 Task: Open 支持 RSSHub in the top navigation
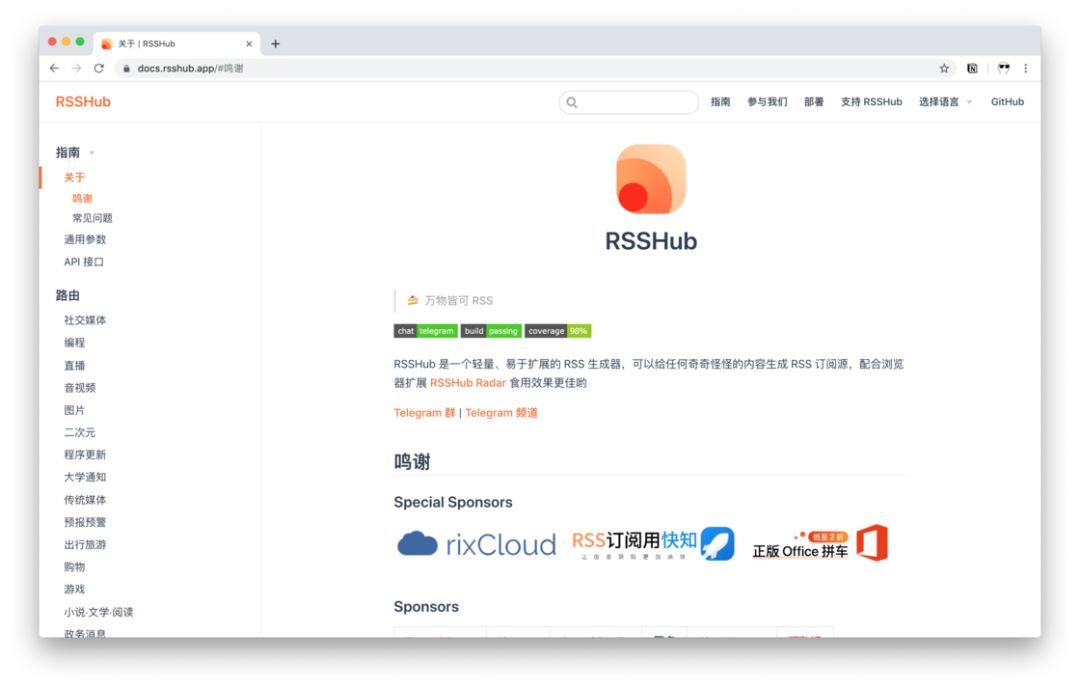[871, 101]
